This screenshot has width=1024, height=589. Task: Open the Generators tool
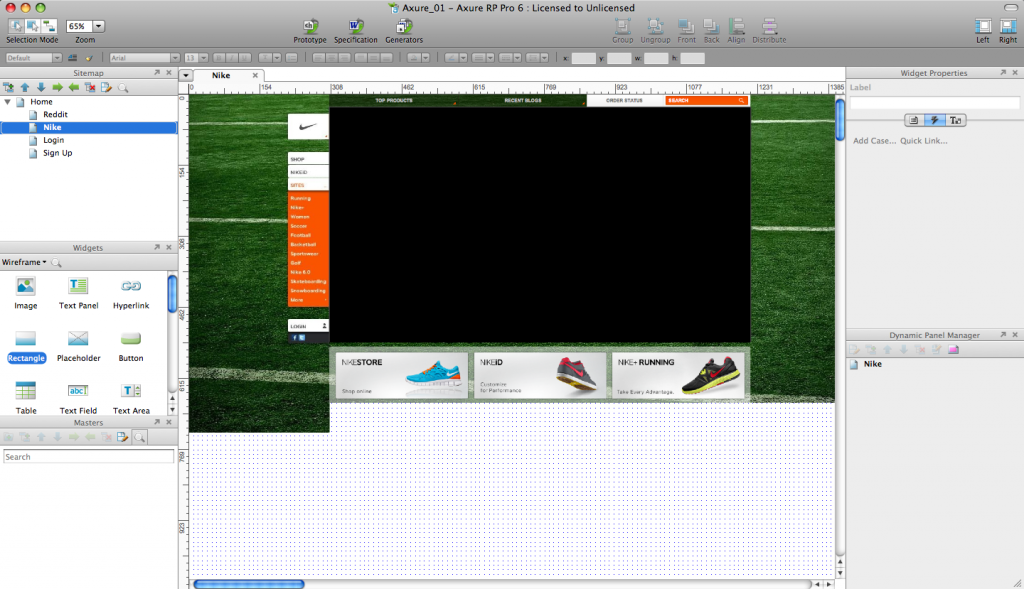pyautogui.click(x=404, y=26)
